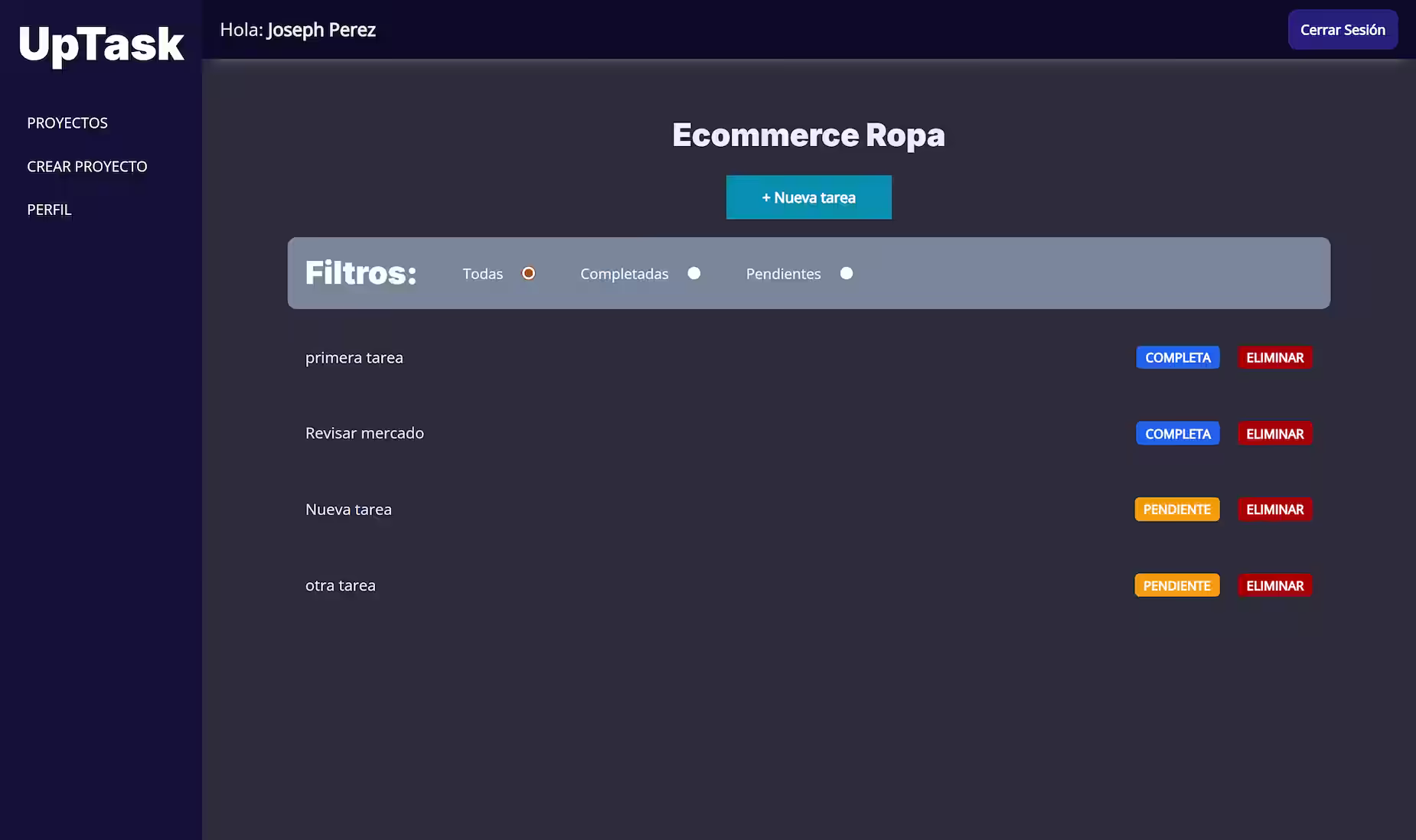Click the 'Revisar mercado' task name

[364, 433]
